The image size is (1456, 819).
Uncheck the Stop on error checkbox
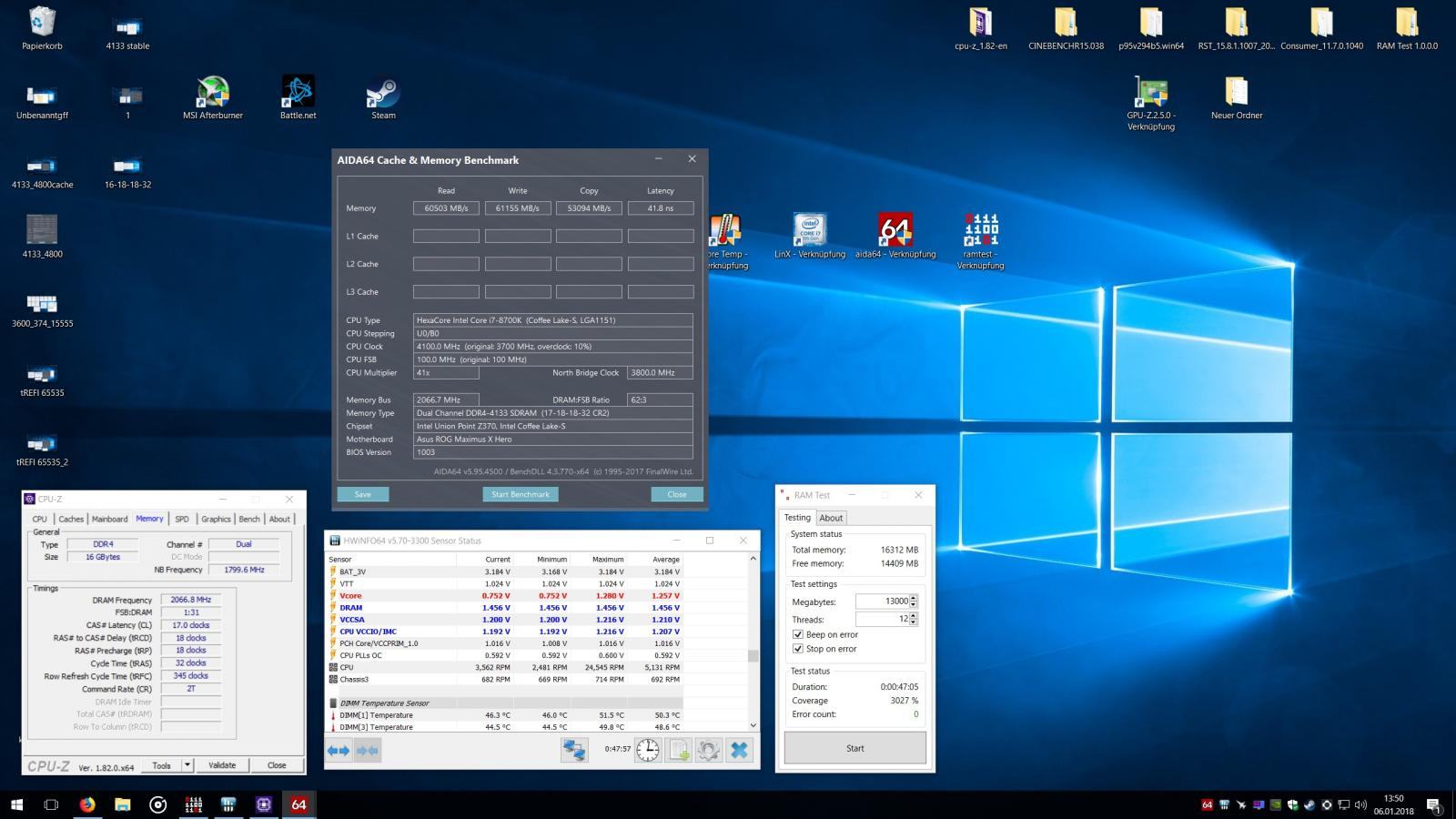click(798, 649)
